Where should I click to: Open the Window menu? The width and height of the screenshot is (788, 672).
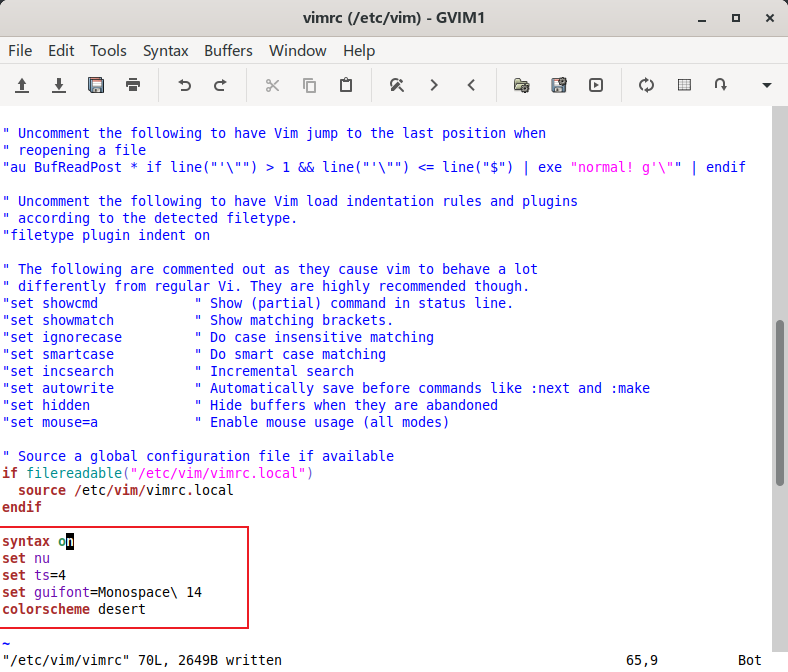coord(298,51)
